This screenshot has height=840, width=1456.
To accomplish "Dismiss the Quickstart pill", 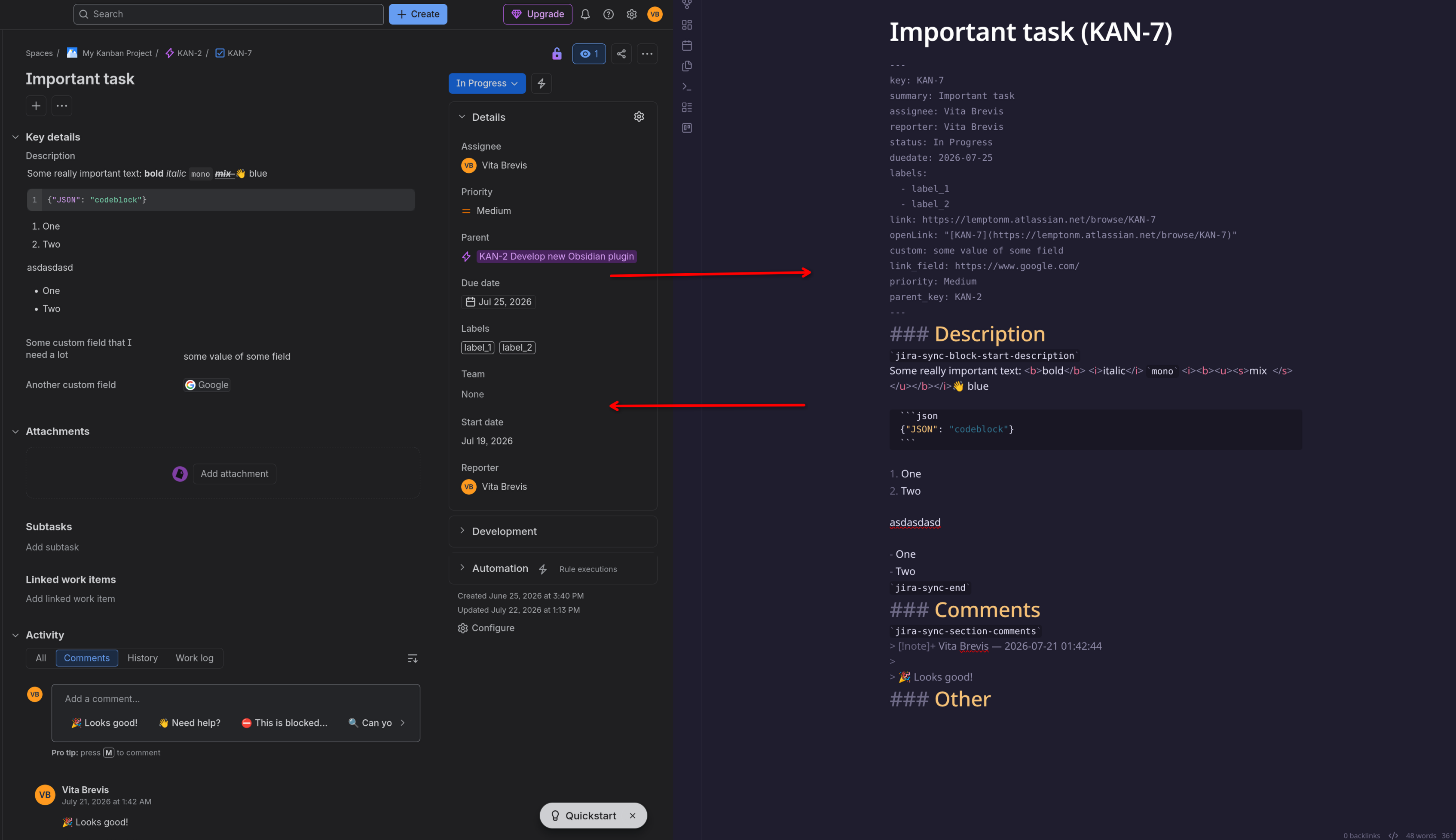I will 633,816.
